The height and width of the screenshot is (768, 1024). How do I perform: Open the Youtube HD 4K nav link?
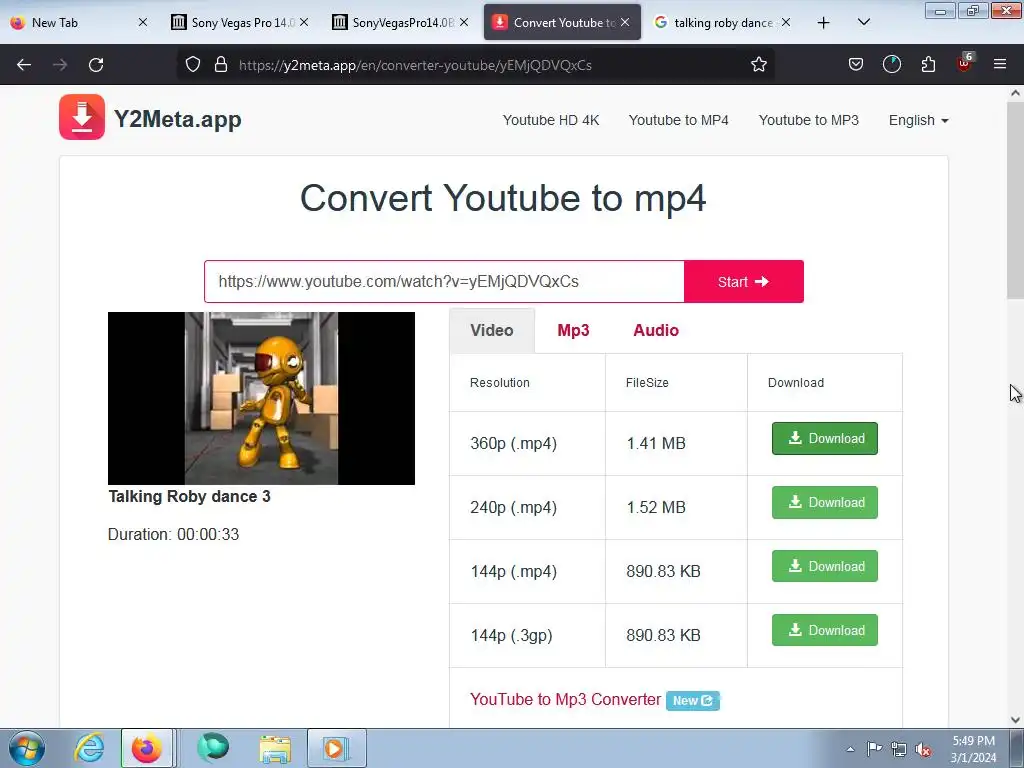(551, 120)
